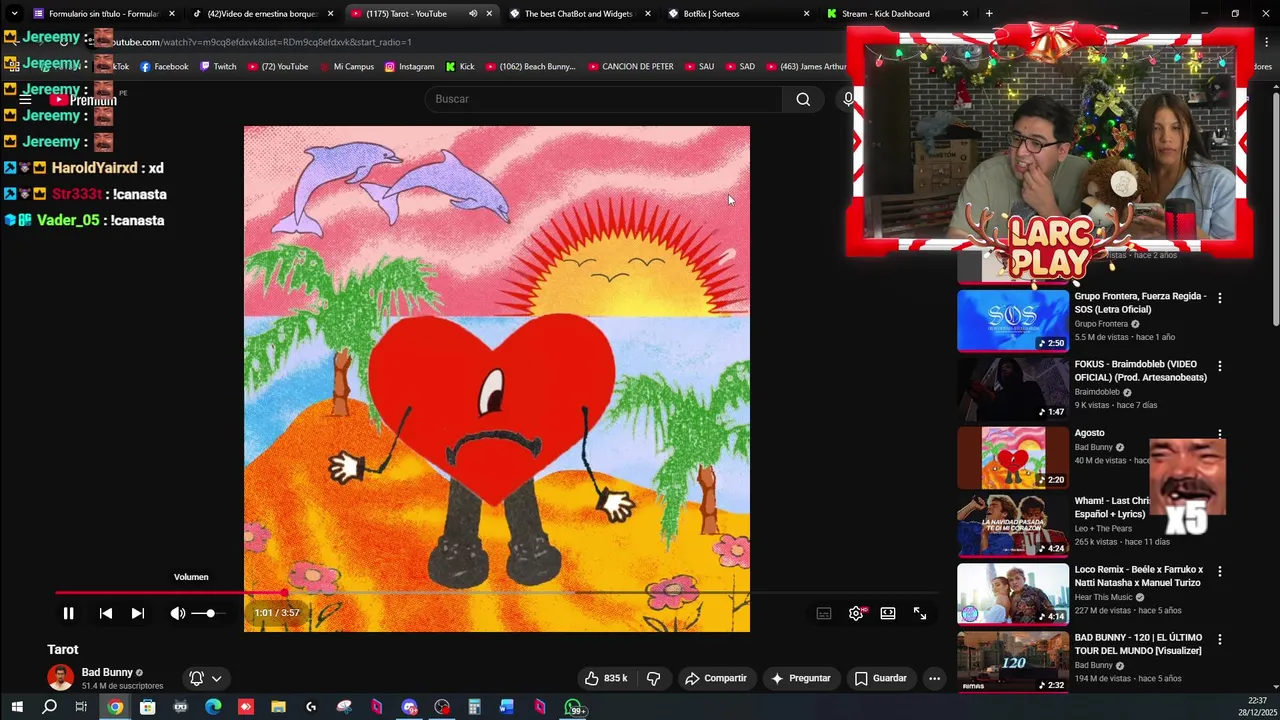Screen dimensions: 1280x720
Task: Play the Grupo Frontera SOS video thumbnail
Action: coord(1013,321)
